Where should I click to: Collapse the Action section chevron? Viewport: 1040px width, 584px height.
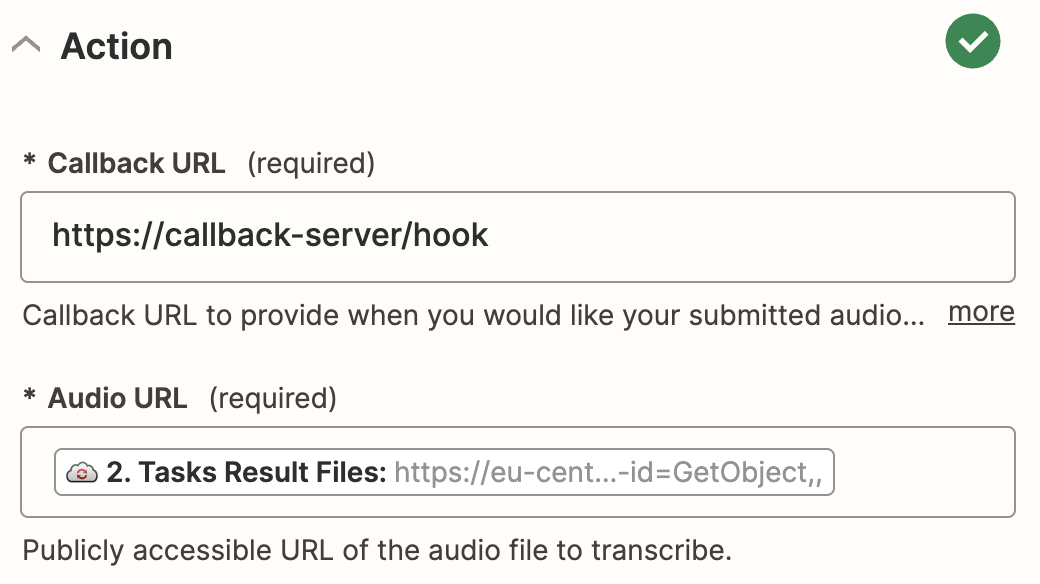(x=27, y=45)
